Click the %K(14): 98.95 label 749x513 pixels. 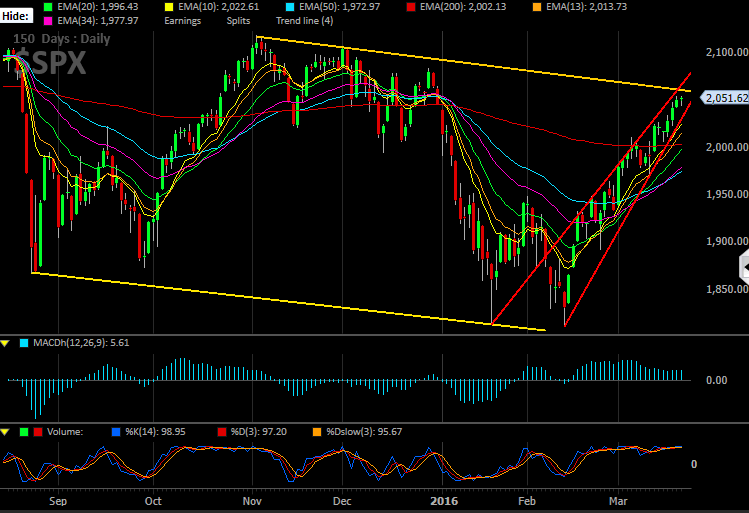click(155, 432)
